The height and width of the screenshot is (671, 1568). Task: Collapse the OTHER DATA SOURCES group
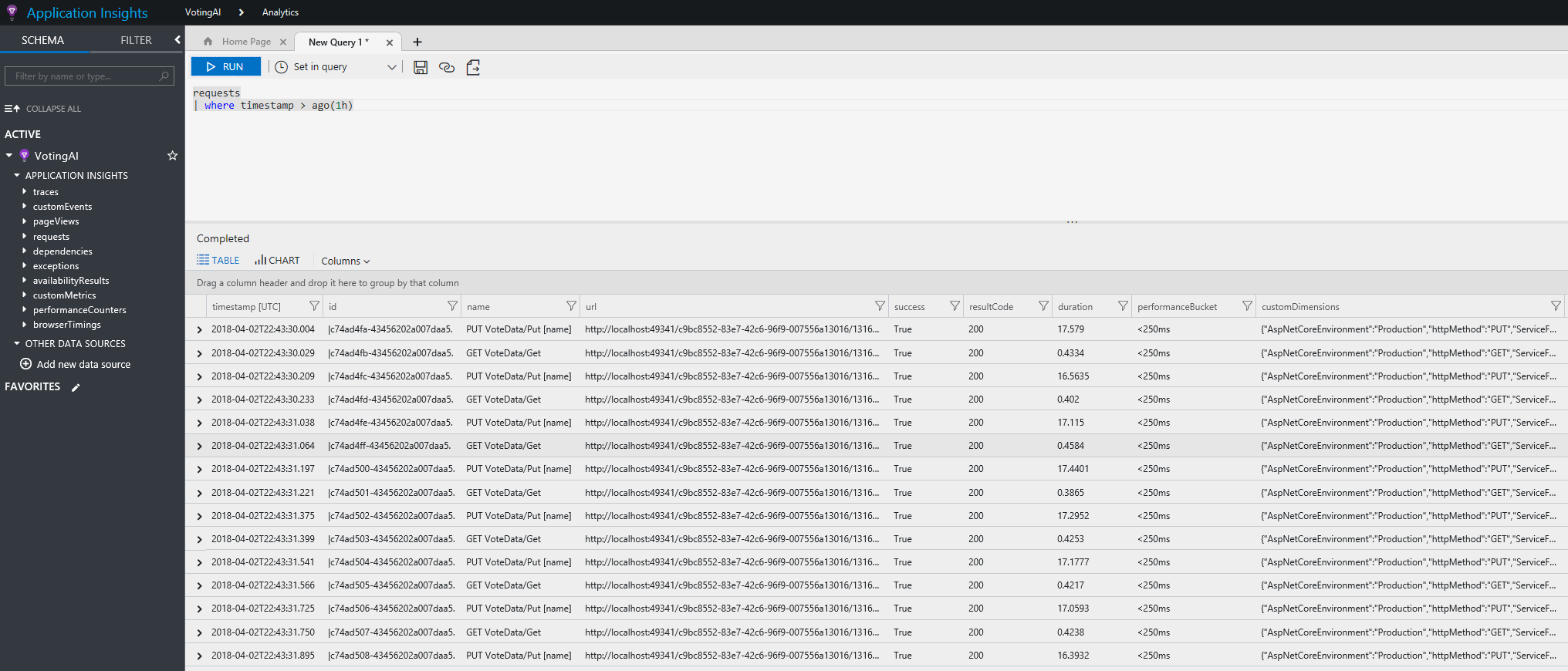click(x=17, y=343)
